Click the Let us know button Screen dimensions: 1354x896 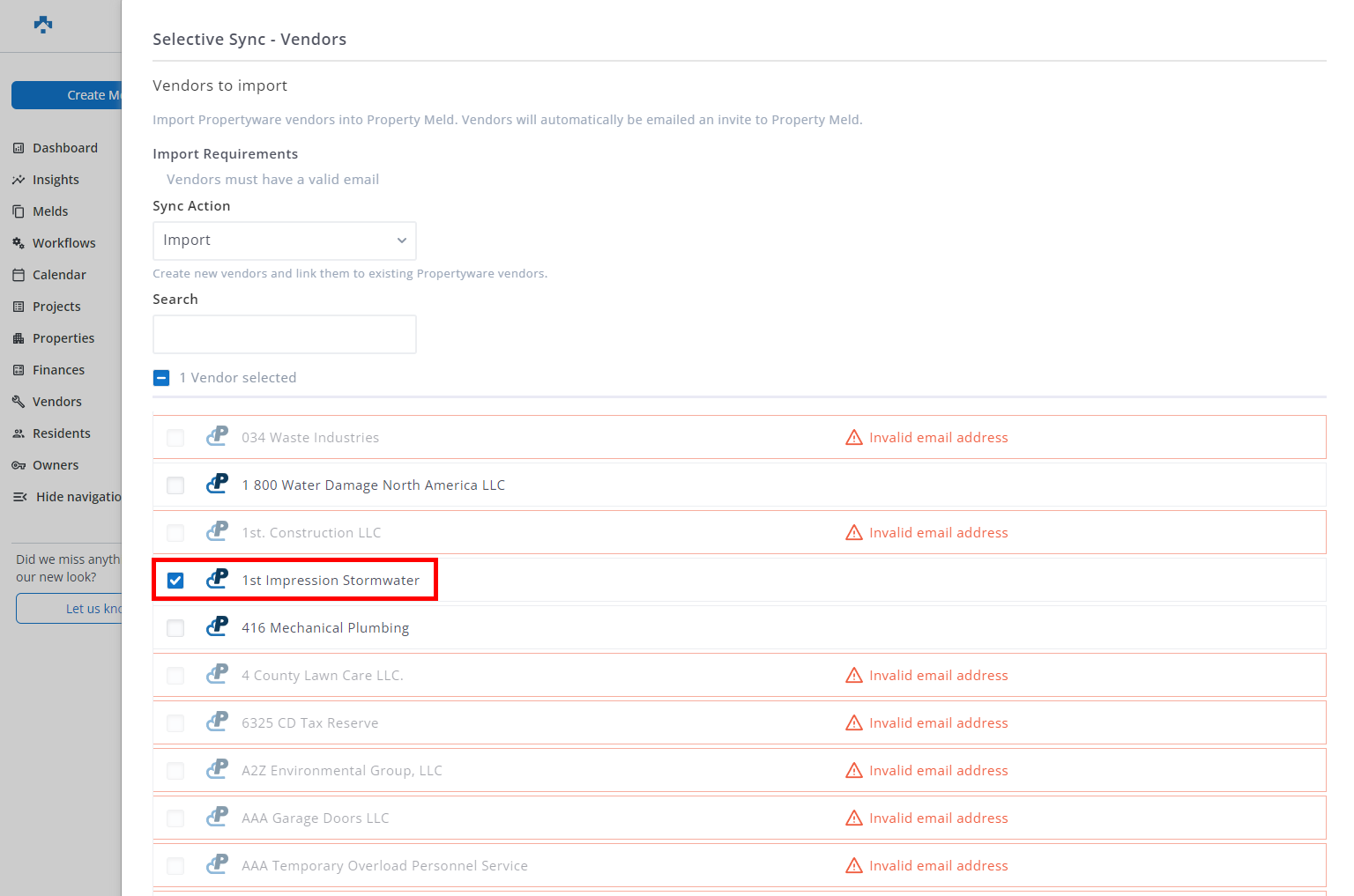69,609
